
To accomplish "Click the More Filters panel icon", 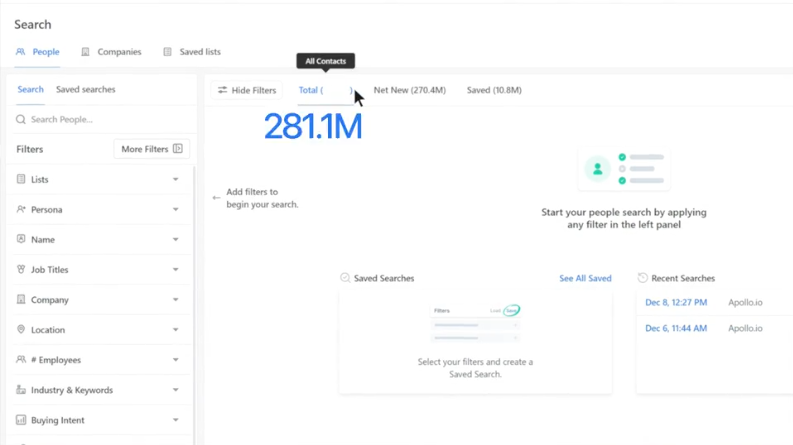I will pyautogui.click(x=178, y=149).
